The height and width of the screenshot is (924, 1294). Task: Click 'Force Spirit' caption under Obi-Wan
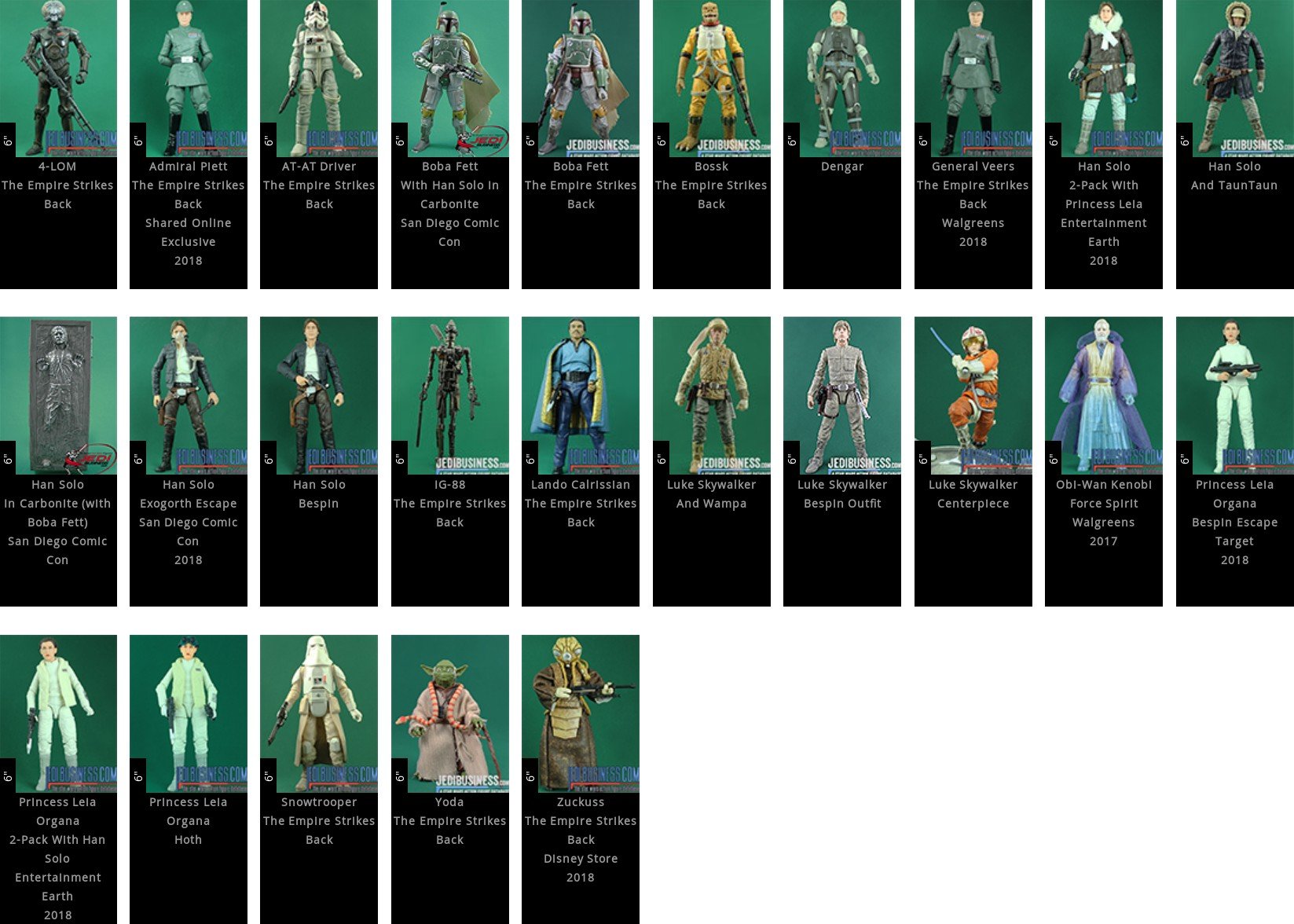pos(1104,504)
